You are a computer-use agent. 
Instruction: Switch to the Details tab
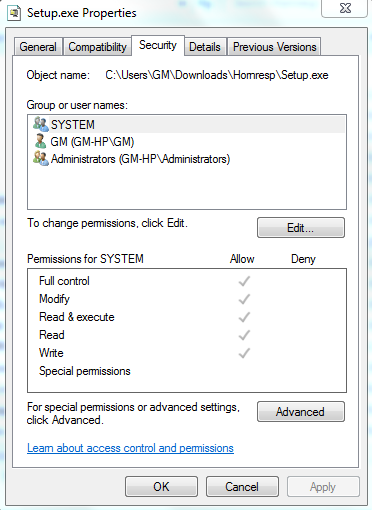(205, 47)
